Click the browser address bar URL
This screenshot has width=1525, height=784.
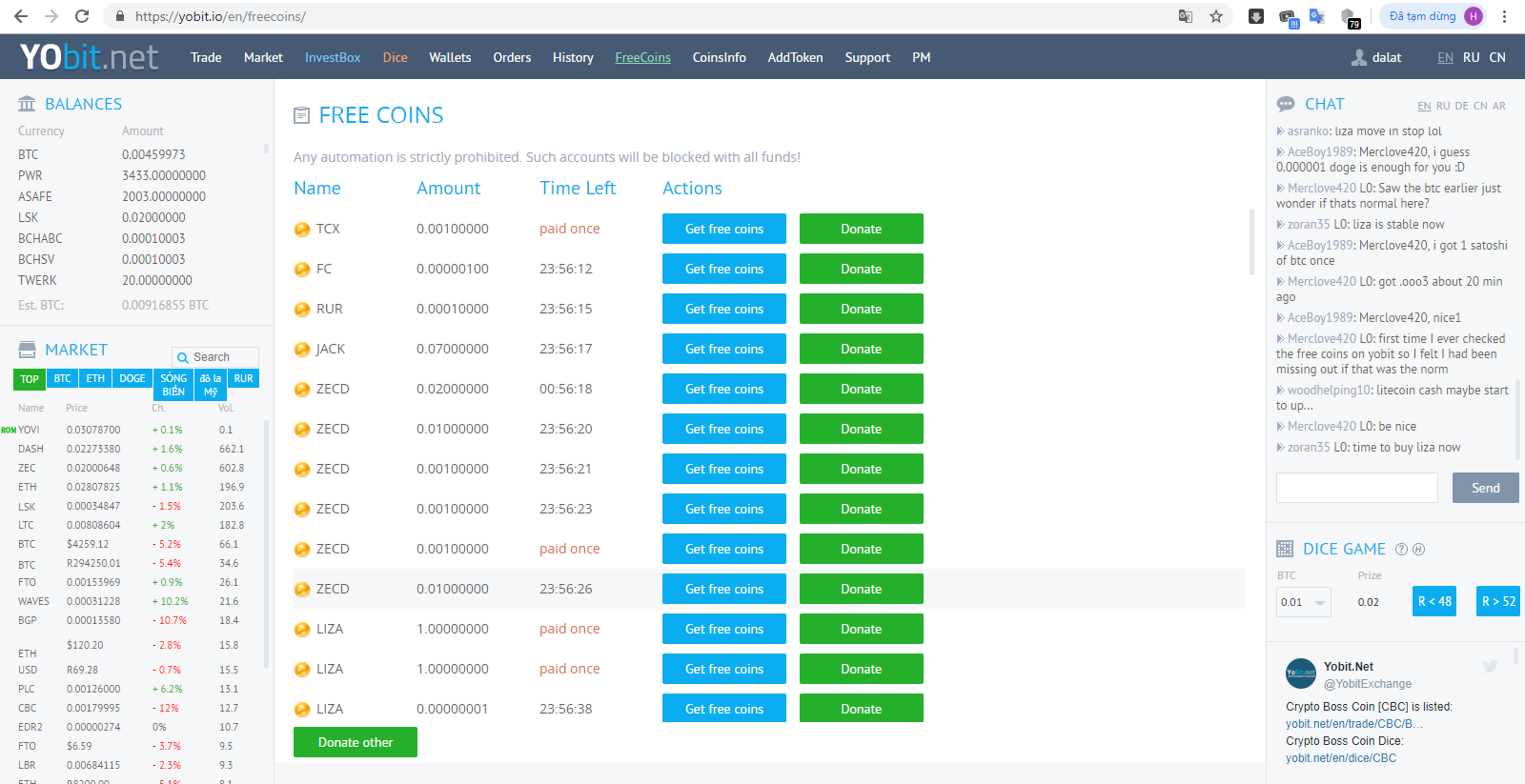coord(220,16)
